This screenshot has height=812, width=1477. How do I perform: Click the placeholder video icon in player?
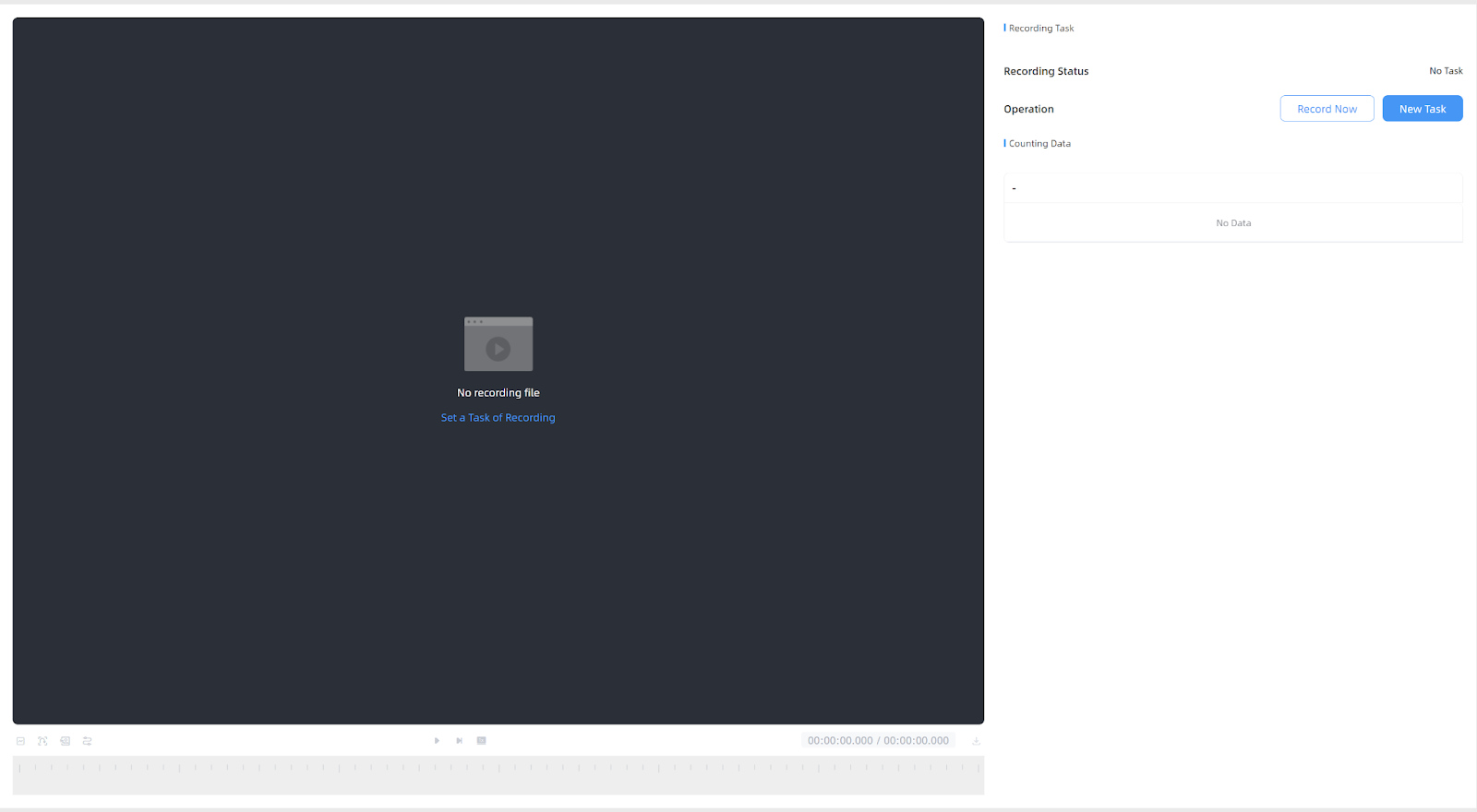click(498, 344)
